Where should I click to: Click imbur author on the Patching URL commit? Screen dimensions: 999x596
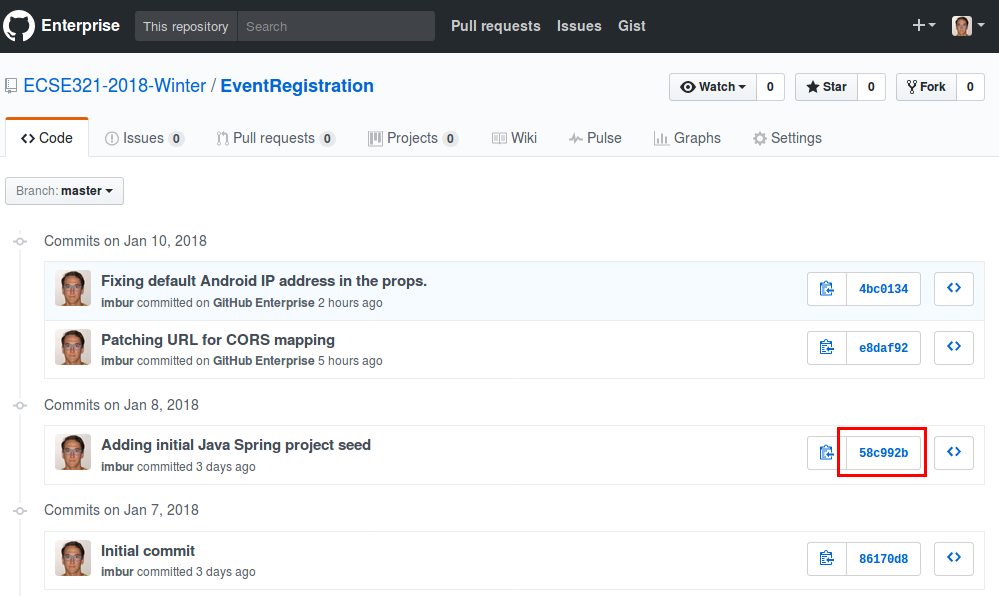point(117,361)
